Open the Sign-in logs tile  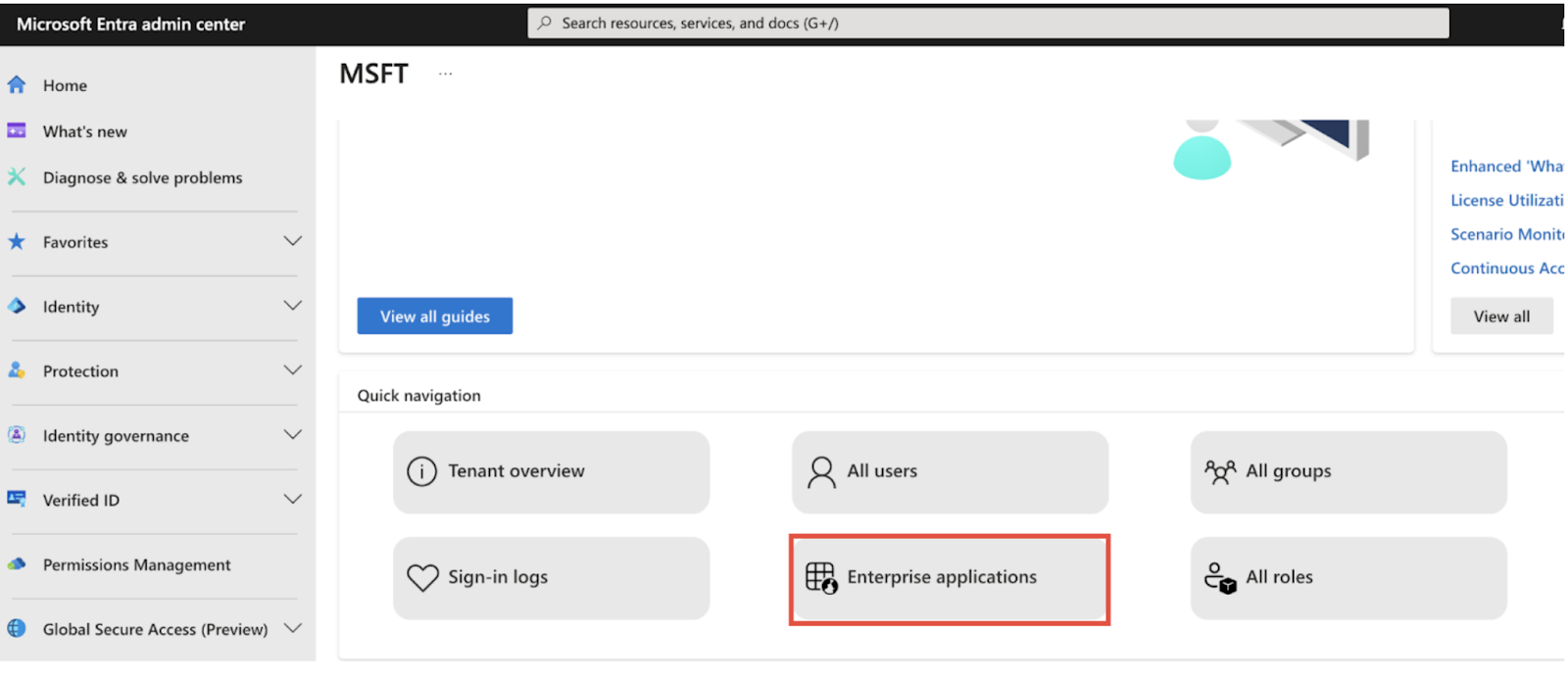click(551, 577)
